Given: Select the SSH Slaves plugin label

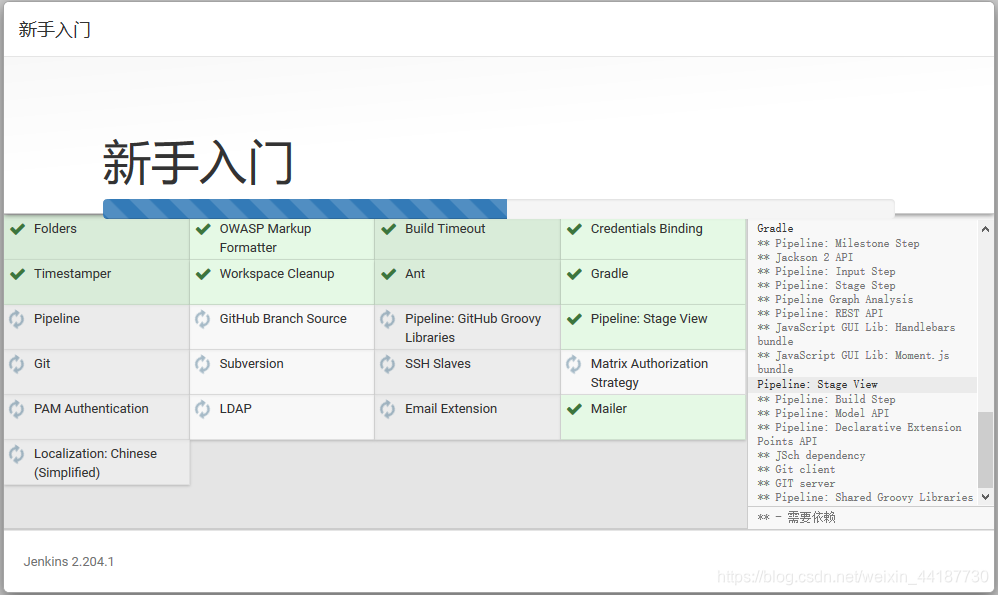Looking at the screenshot, I should click(438, 363).
